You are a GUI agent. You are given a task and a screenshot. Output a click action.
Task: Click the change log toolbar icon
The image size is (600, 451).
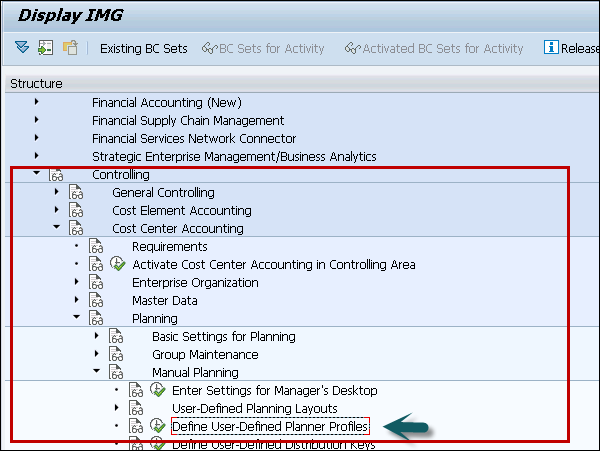70,48
